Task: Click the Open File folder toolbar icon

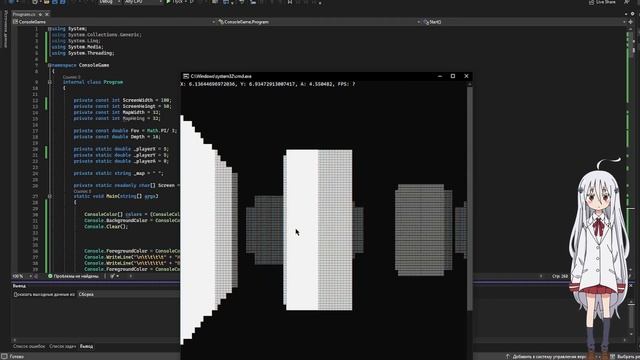Action: (46, 2)
